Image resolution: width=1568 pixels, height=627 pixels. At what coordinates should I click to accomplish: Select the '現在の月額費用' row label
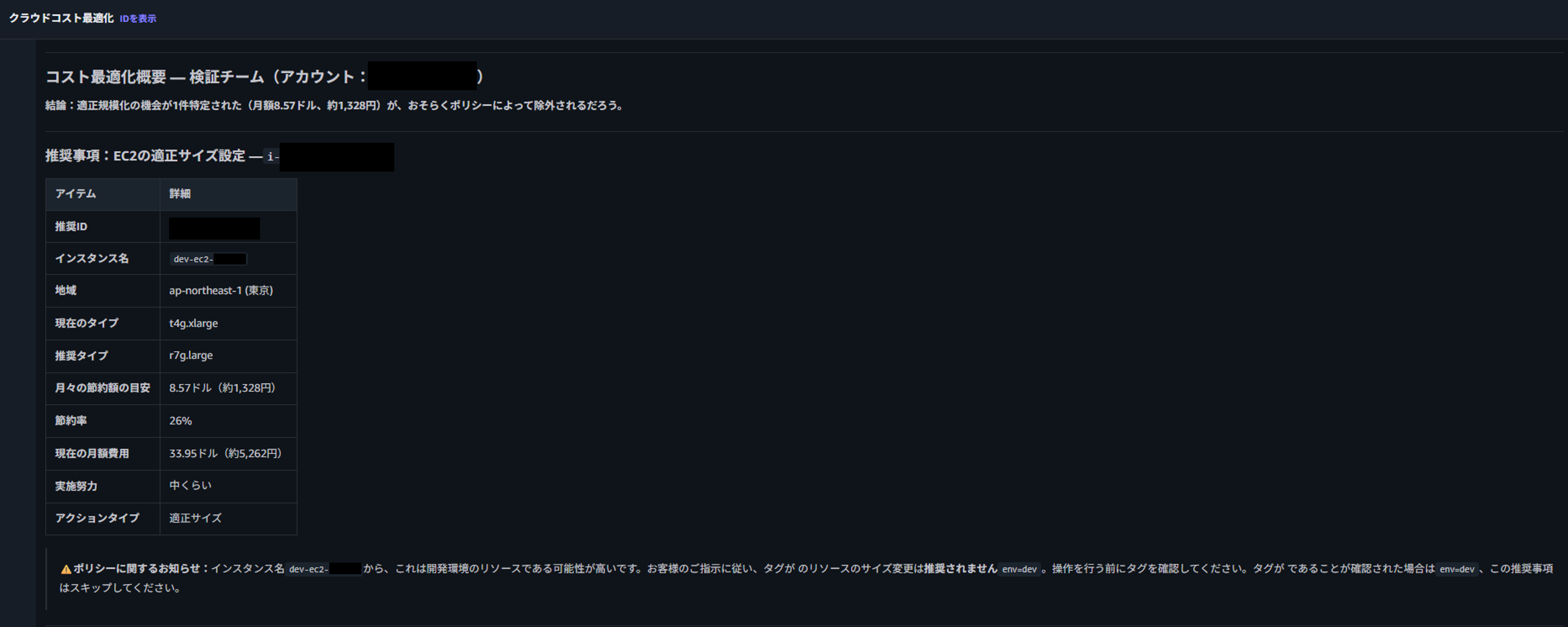point(92,453)
